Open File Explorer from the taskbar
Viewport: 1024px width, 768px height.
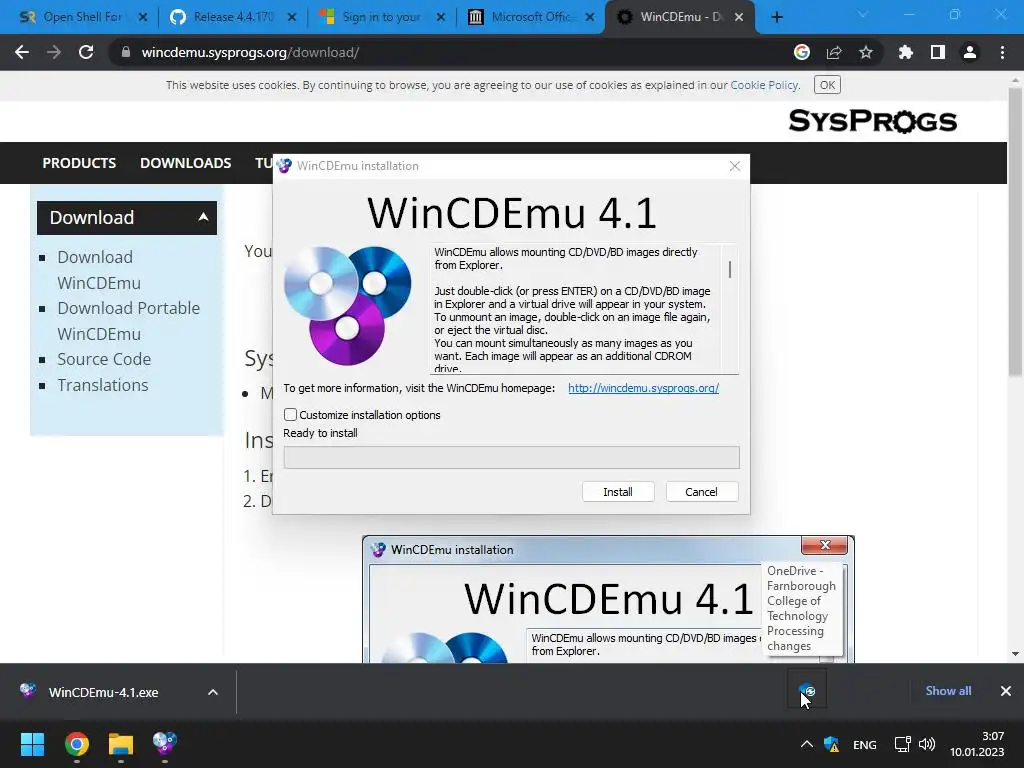coord(121,744)
